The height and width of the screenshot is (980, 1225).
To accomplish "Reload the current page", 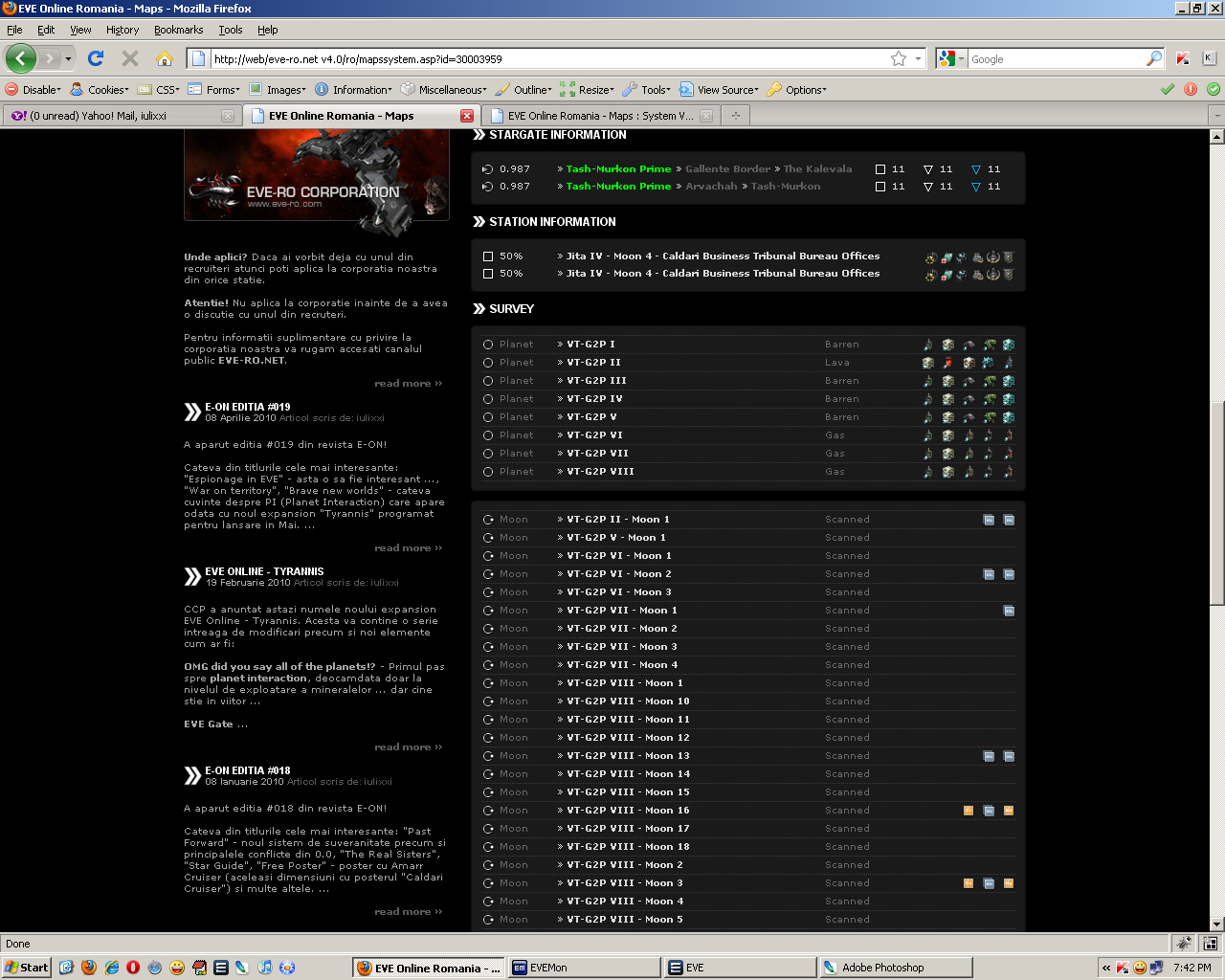I will coord(96,58).
